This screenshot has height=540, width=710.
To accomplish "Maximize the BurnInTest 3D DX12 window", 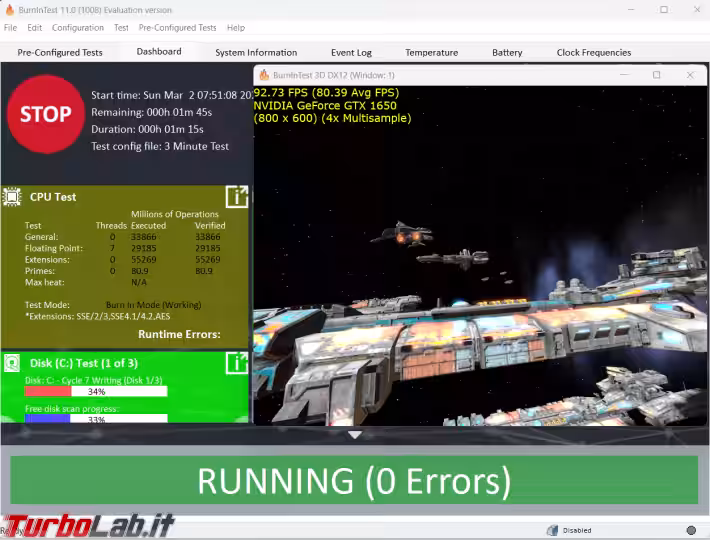I will point(657,75).
